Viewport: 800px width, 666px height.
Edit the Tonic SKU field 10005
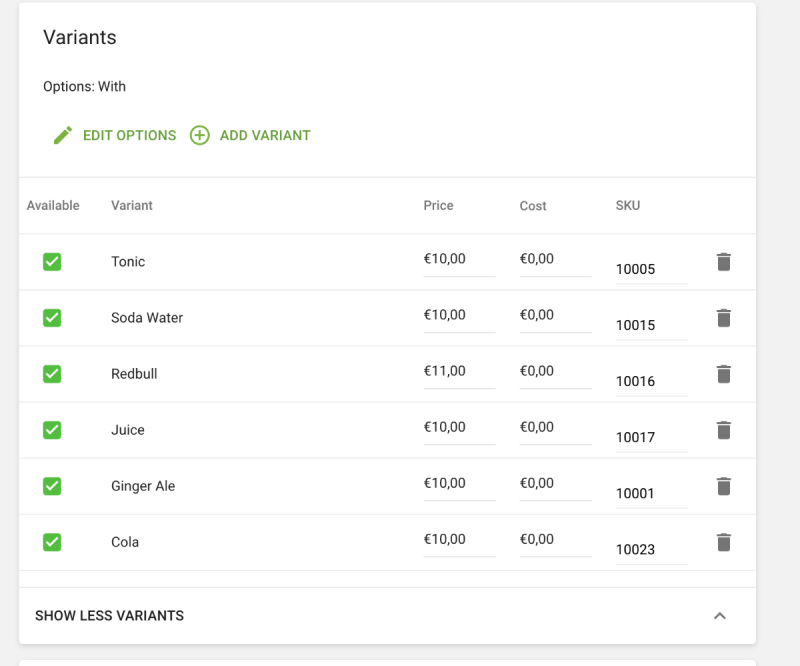coord(651,269)
